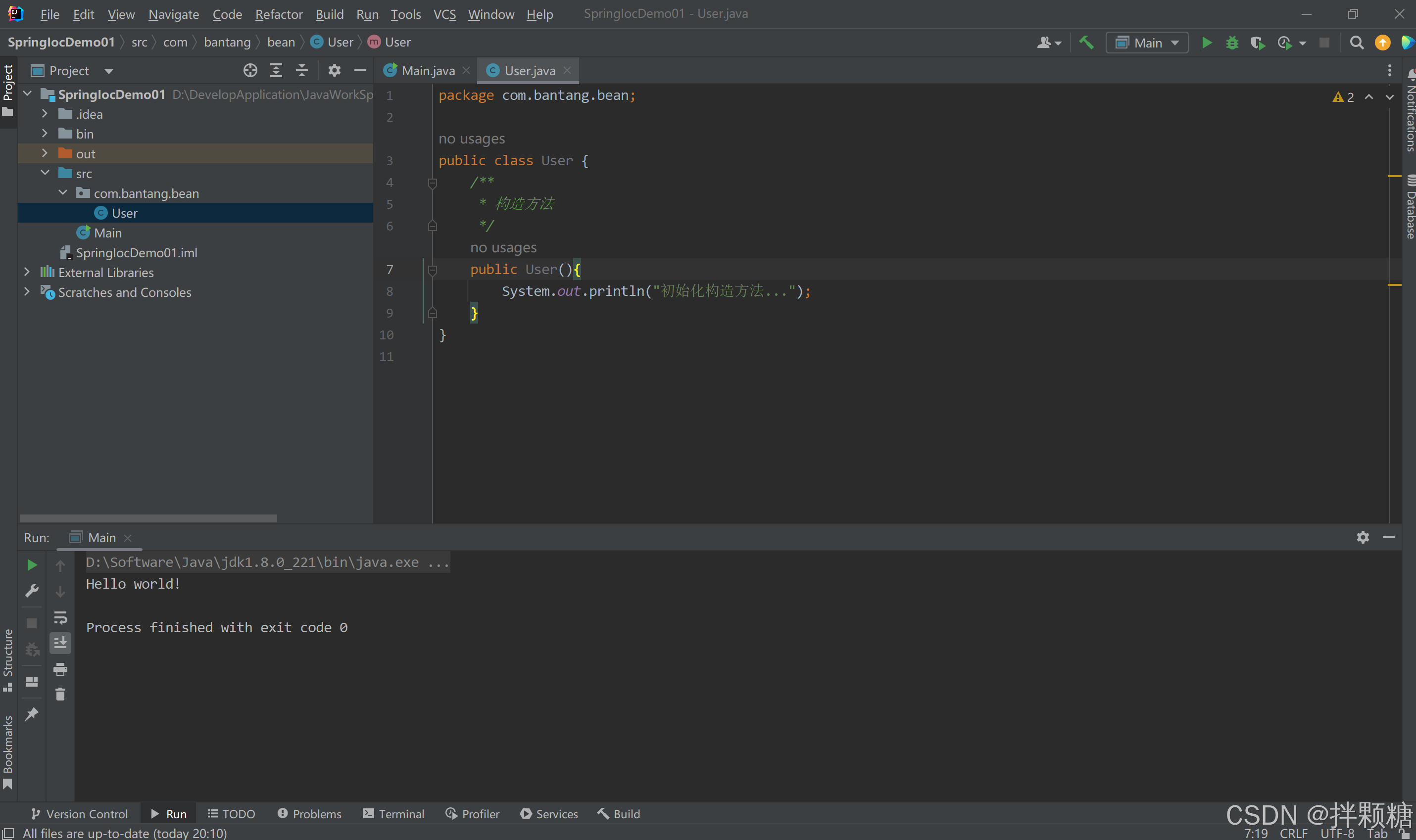Click the Build project hammer icon
The height and width of the screenshot is (840, 1416).
pos(1086,43)
